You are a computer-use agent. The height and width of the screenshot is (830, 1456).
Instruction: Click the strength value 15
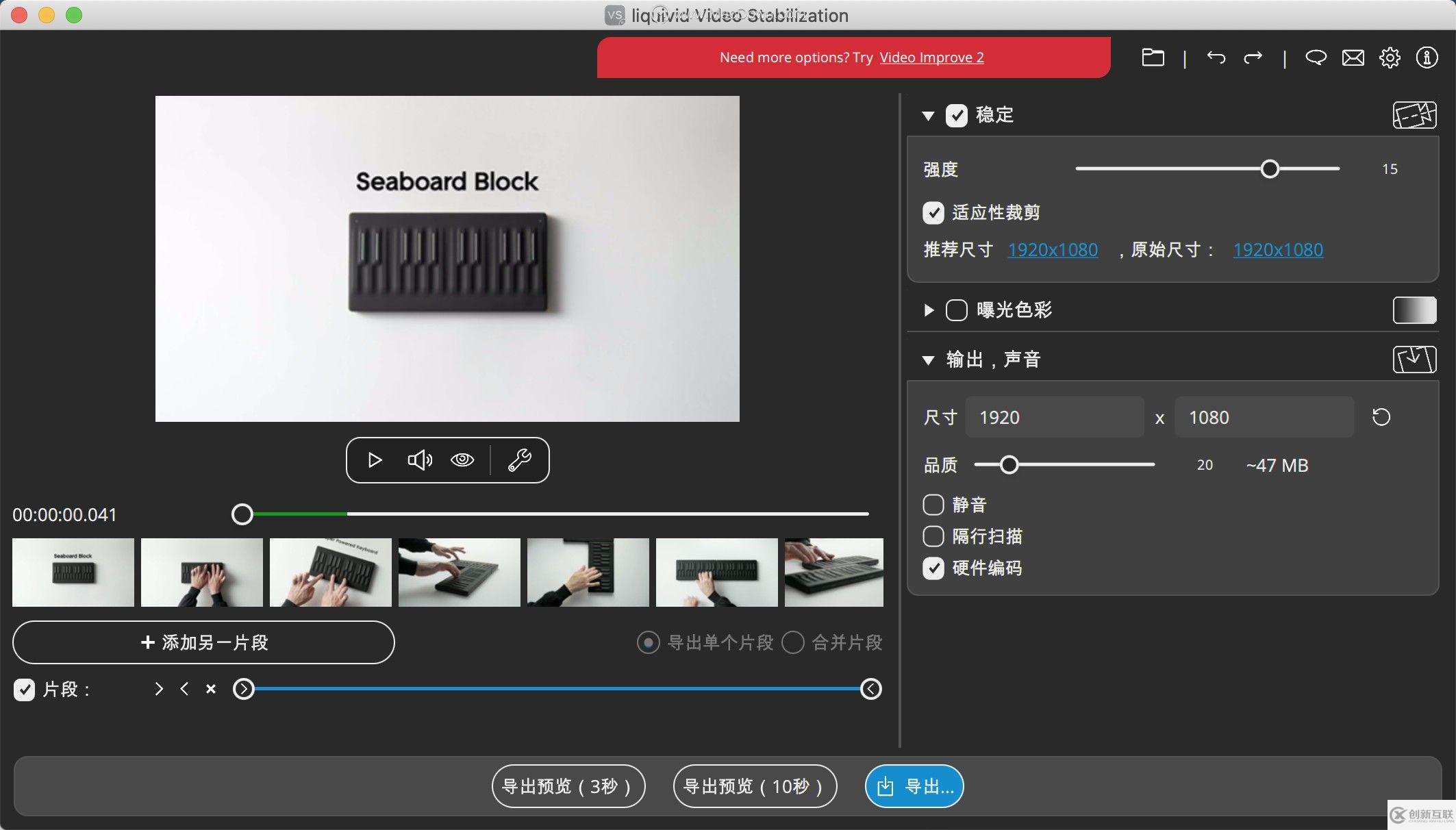[x=1390, y=169]
